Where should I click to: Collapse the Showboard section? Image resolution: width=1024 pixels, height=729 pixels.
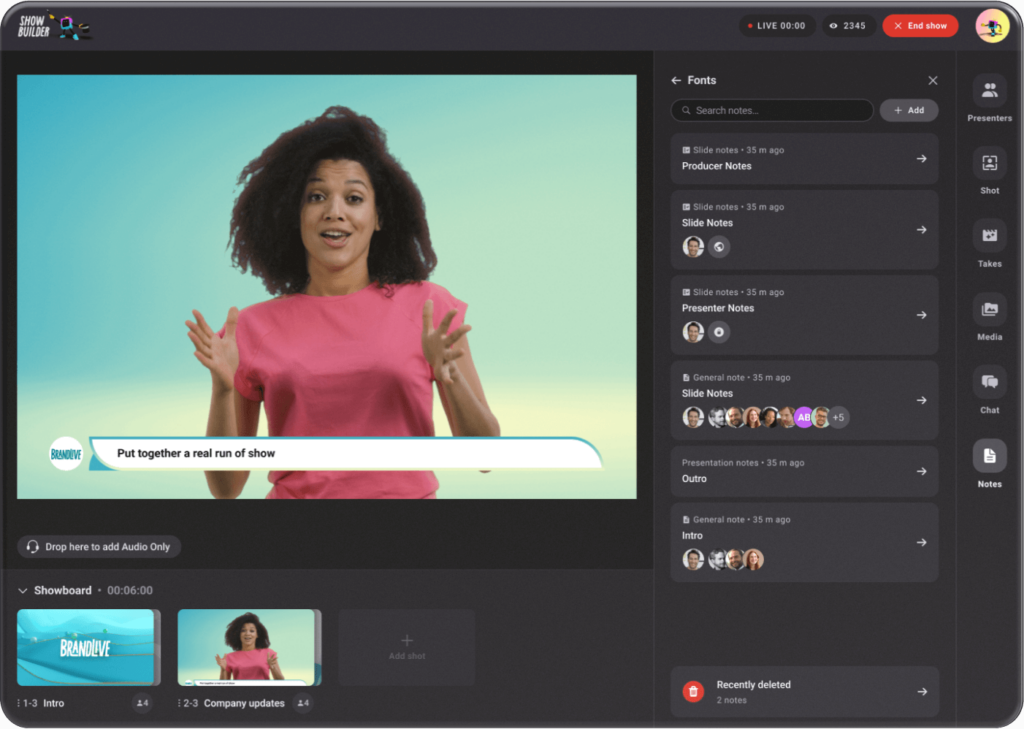coord(25,590)
